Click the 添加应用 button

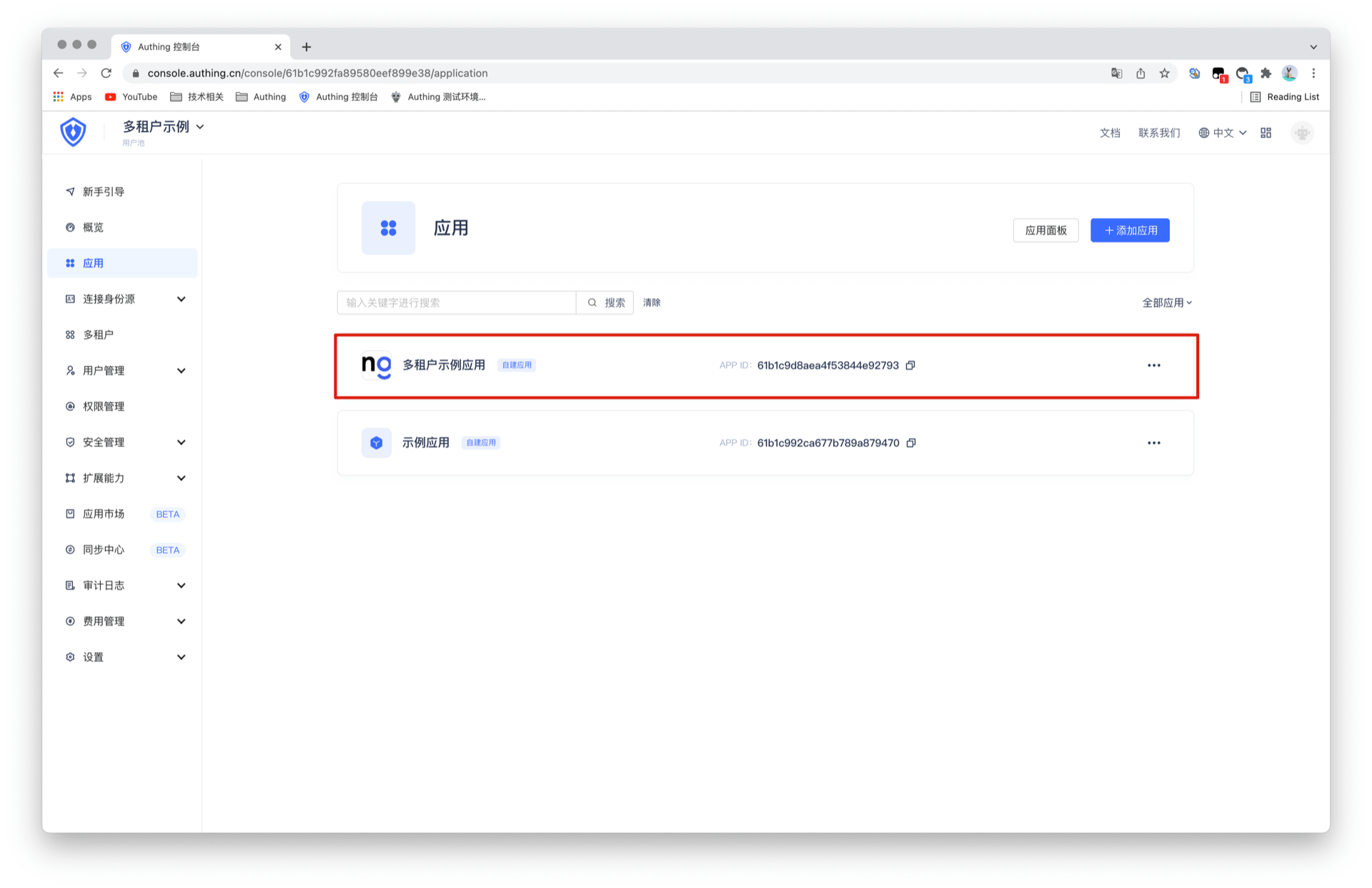pos(1129,230)
